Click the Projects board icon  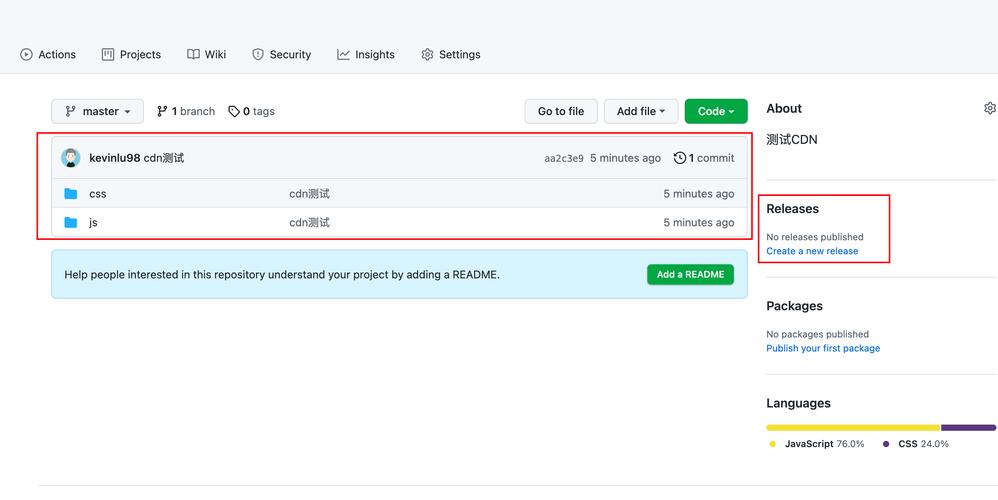click(x=108, y=55)
